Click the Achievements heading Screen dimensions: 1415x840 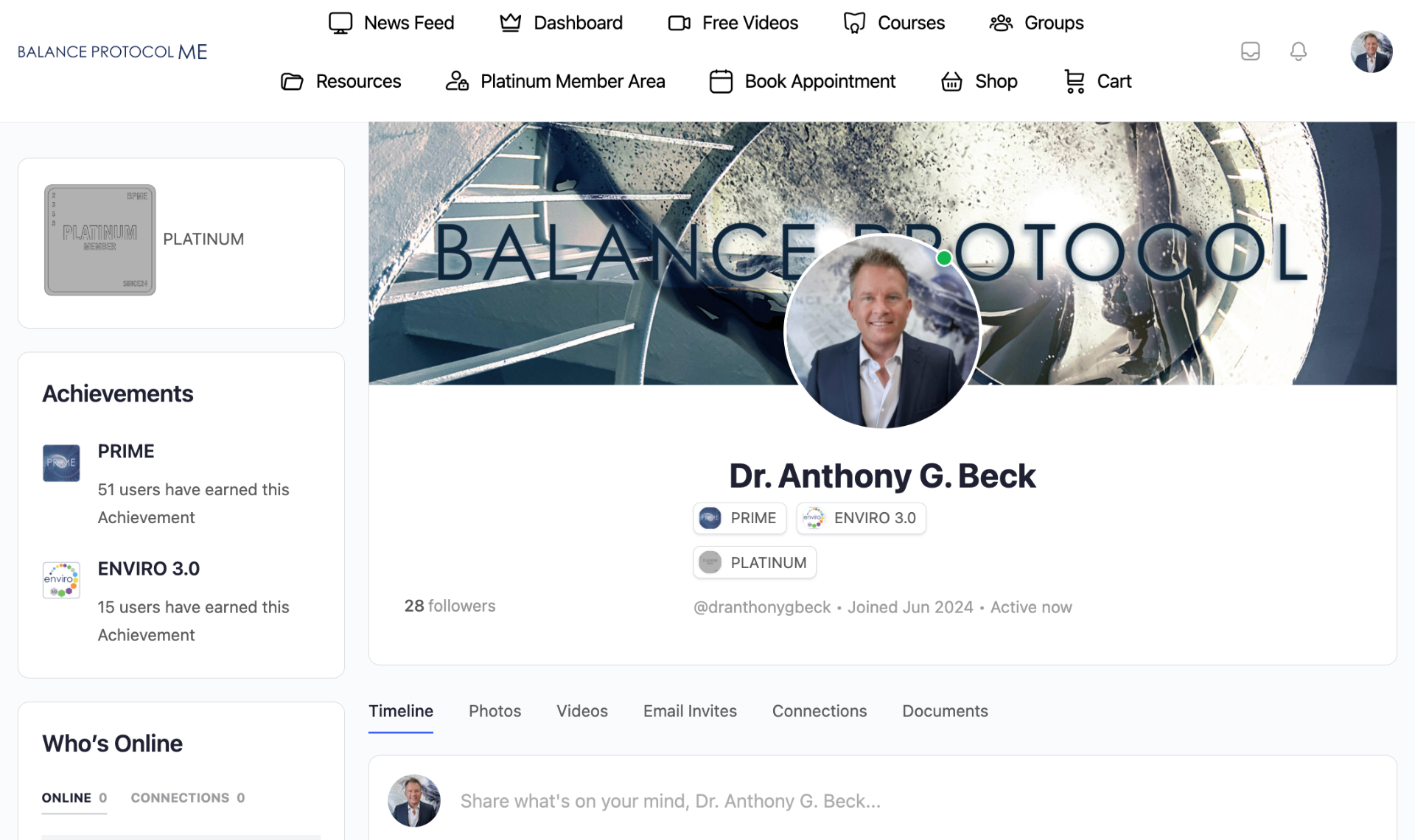118,393
